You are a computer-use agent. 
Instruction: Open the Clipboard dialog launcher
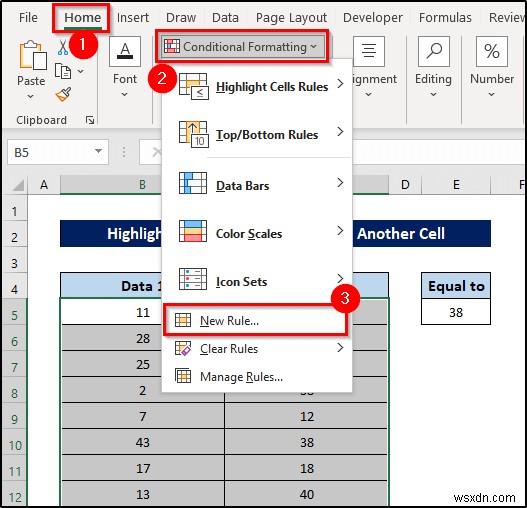click(x=90, y=120)
